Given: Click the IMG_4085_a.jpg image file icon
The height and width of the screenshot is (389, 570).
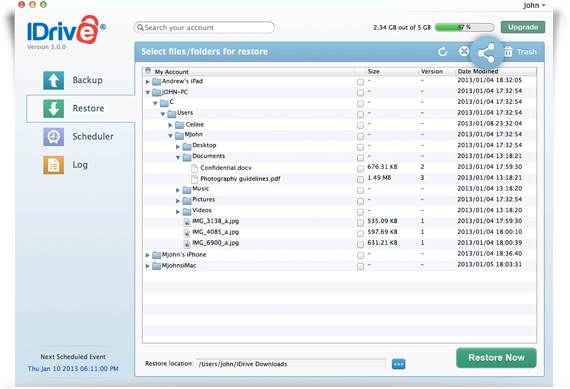Looking at the screenshot, I should (187, 233).
